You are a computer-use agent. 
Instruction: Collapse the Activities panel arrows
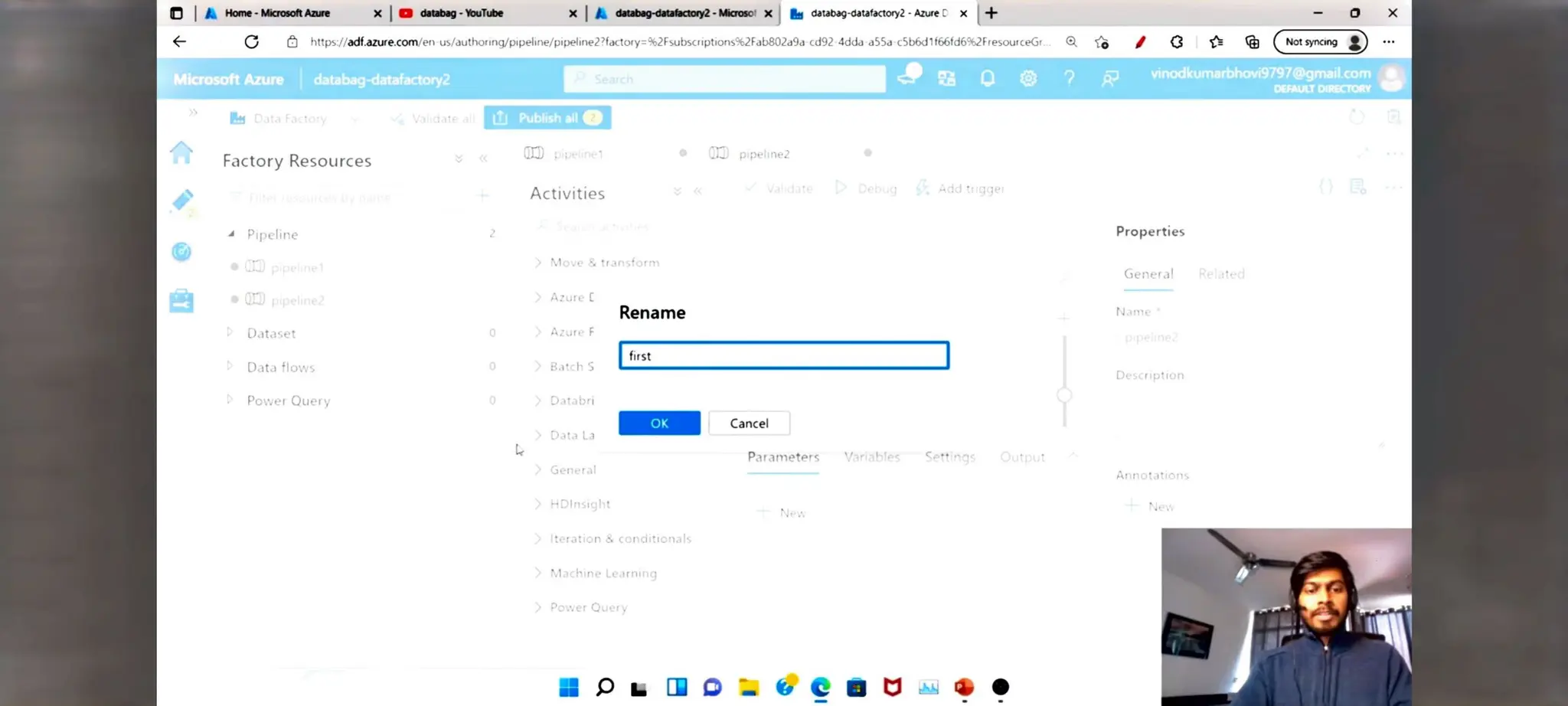[697, 191]
